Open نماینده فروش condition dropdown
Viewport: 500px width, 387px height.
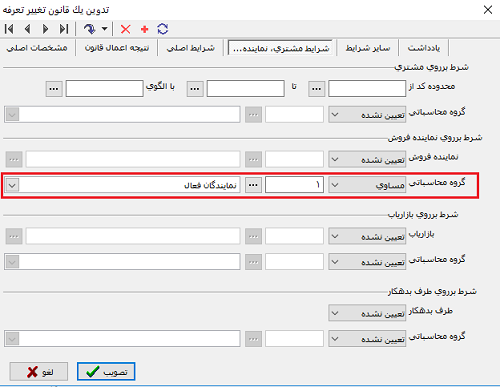(367, 160)
